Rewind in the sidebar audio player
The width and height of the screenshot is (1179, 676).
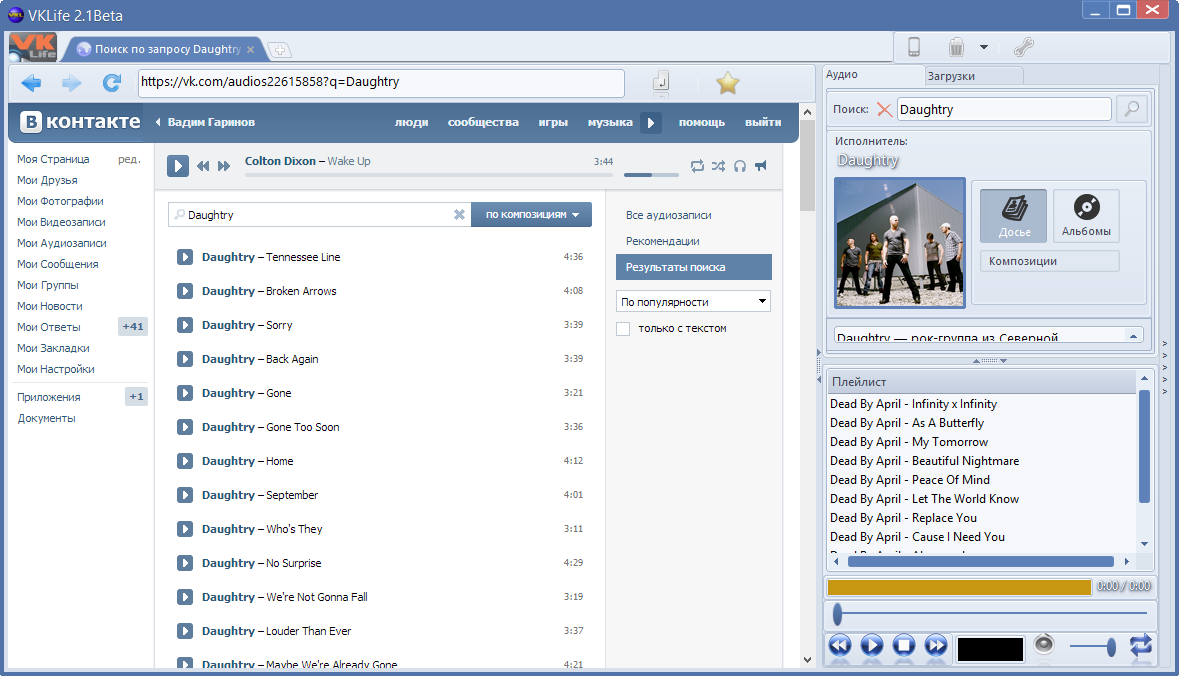coord(840,645)
